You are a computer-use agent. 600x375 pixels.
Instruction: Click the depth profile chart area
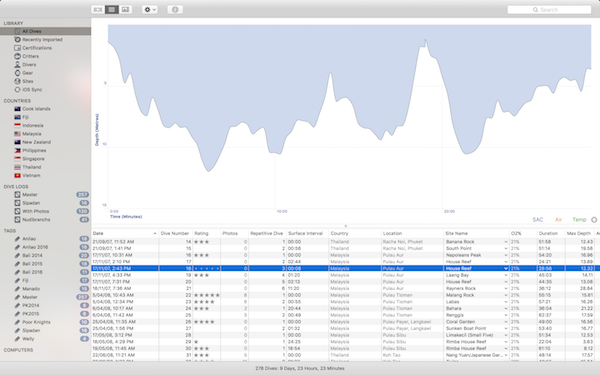(349, 117)
